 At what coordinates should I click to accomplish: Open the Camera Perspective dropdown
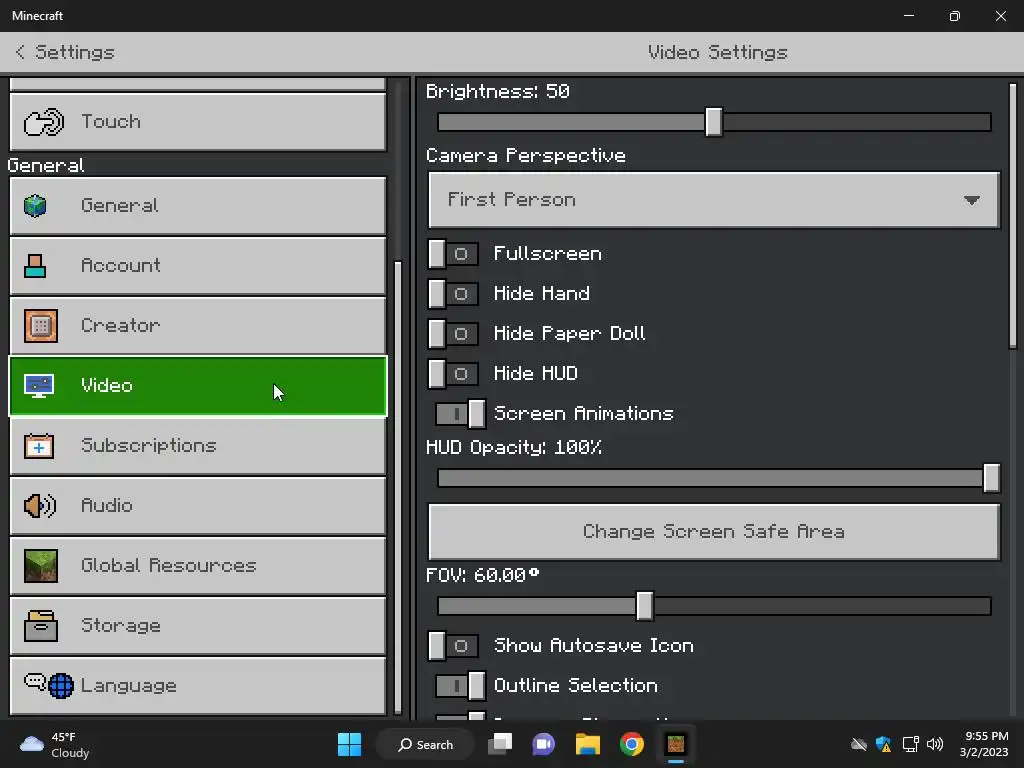(714, 200)
